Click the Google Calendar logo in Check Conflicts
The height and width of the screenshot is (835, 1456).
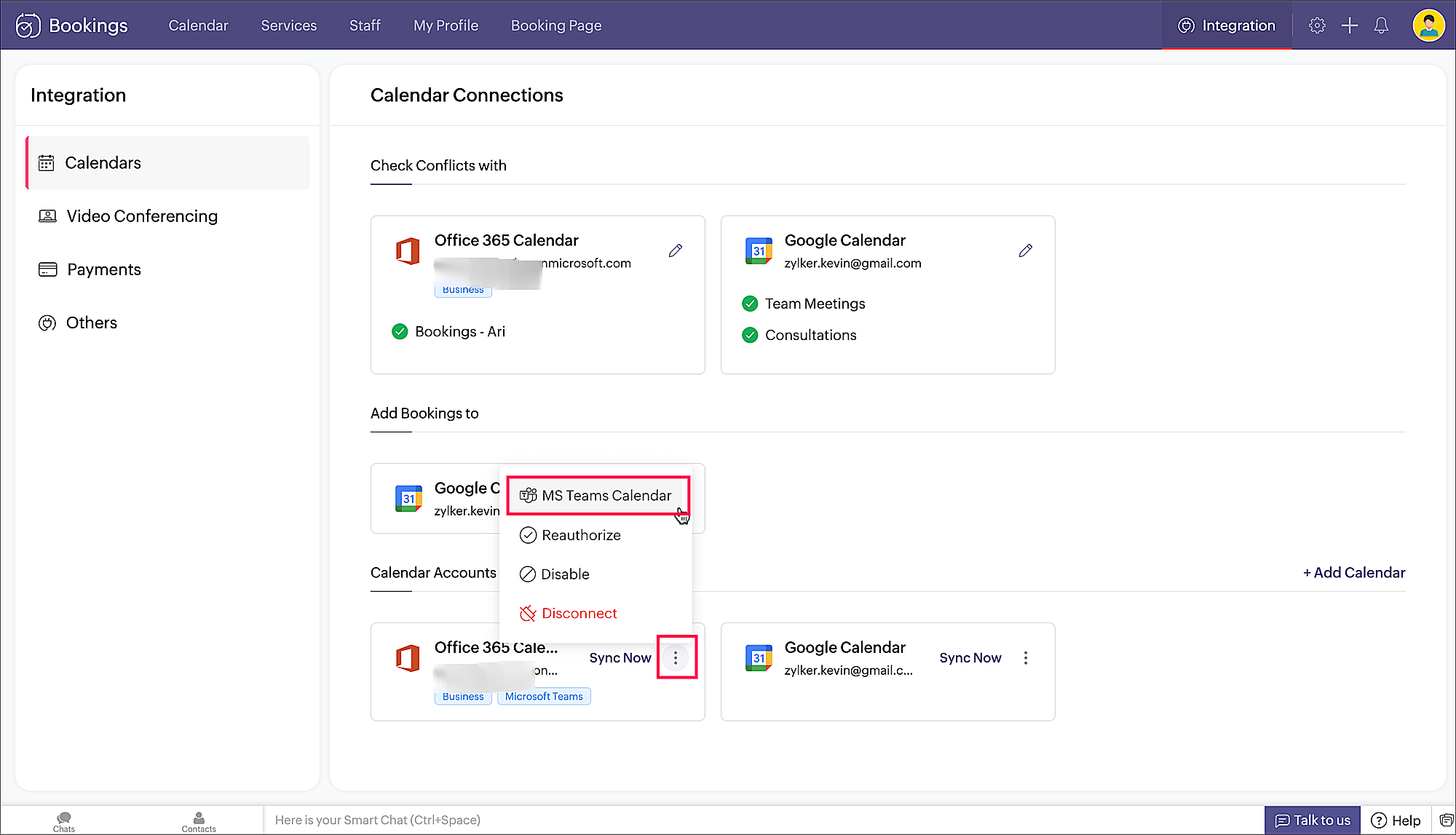(x=759, y=251)
